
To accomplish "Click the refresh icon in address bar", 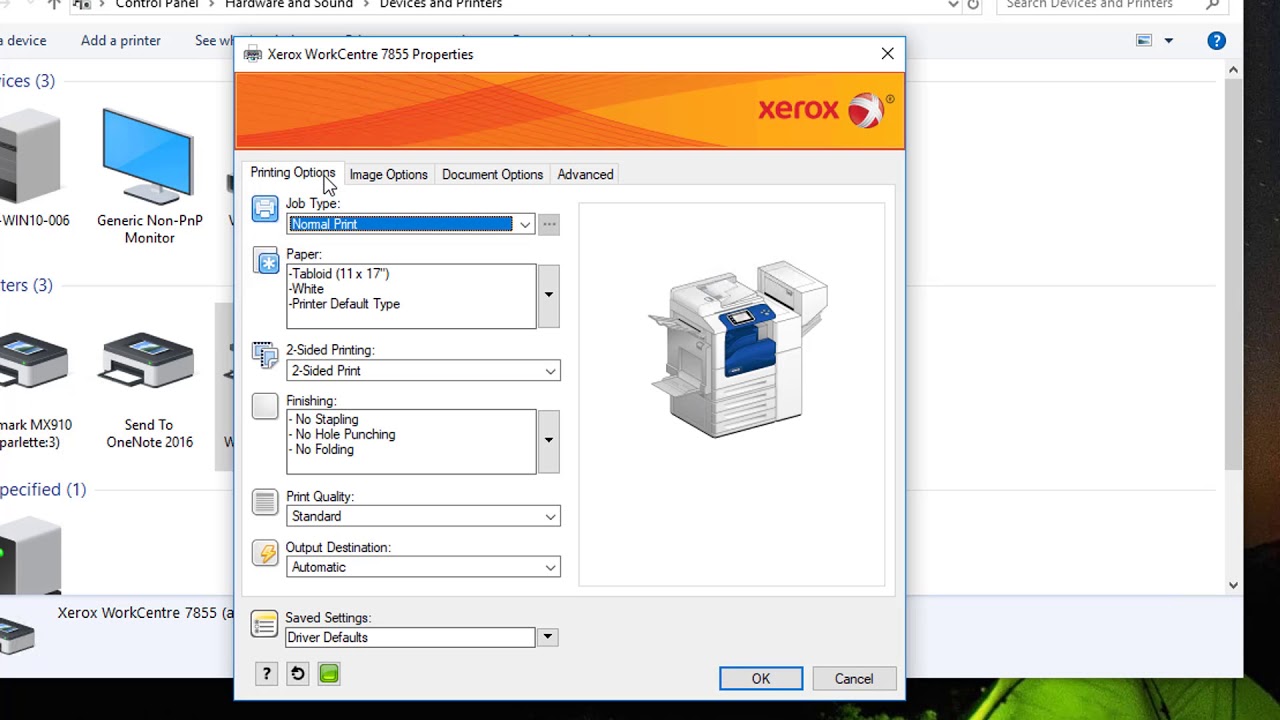I will [x=973, y=5].
